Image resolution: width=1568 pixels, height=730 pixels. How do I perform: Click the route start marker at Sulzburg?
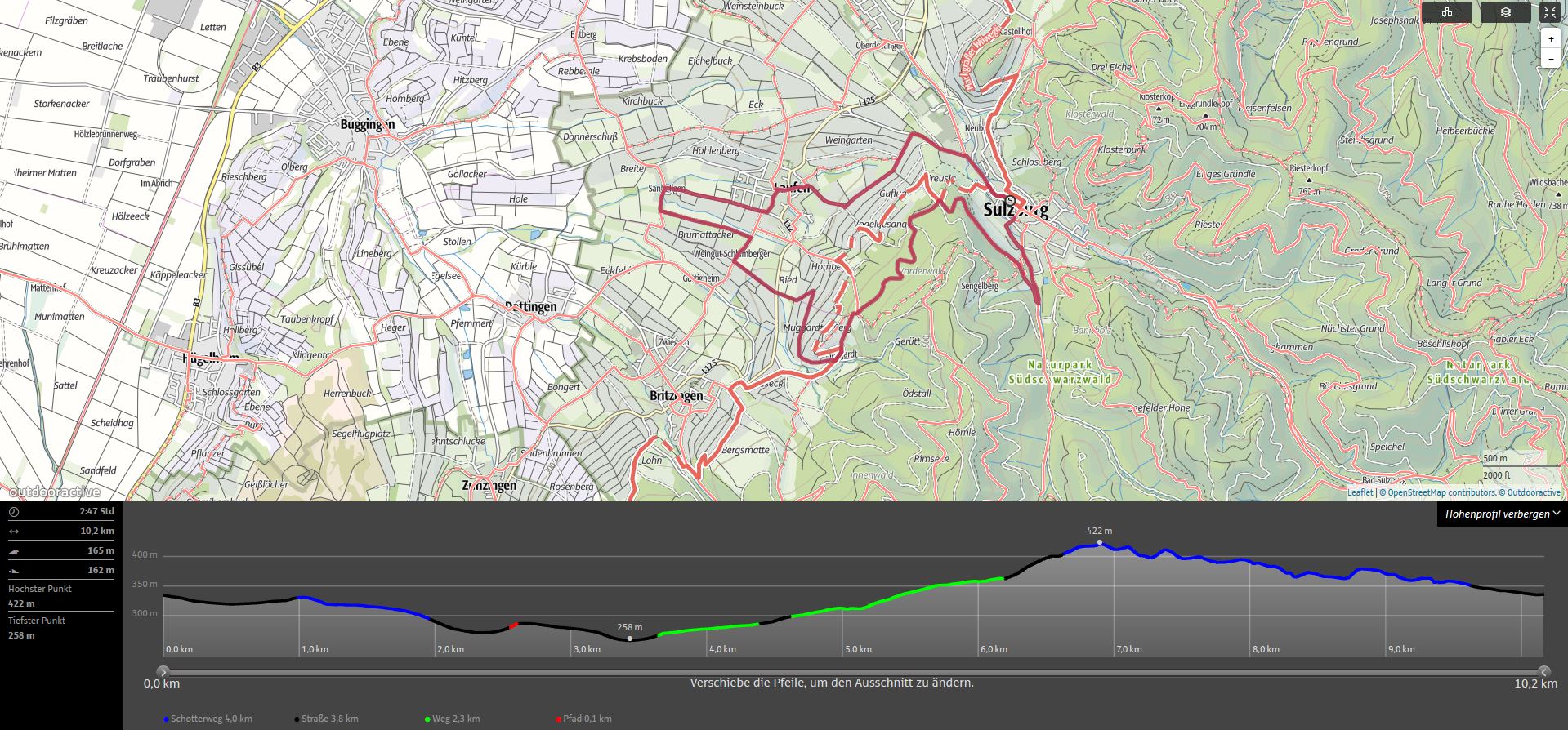point(1010,201)
